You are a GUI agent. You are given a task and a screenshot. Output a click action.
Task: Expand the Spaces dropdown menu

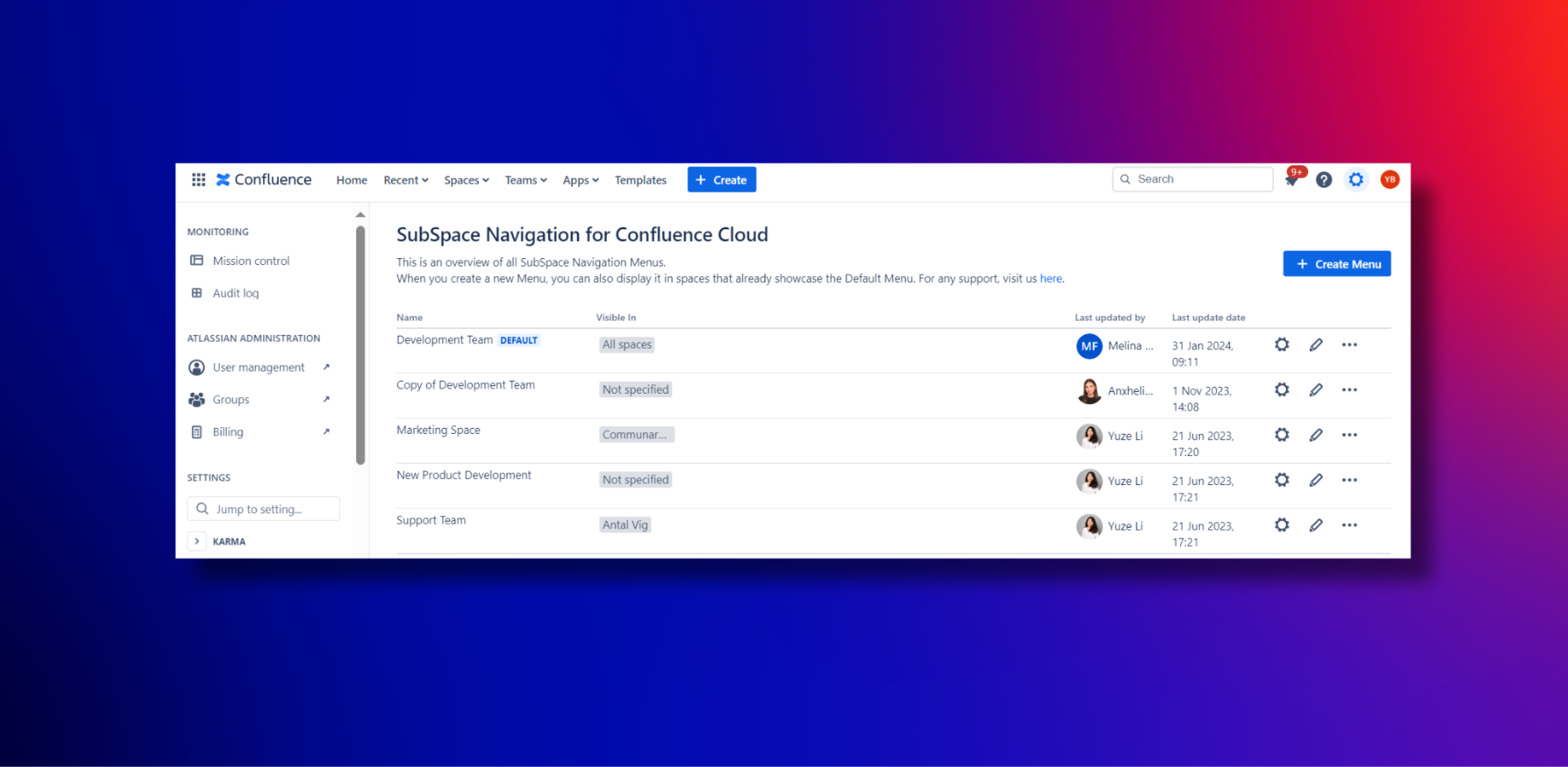click(x=466, y=181)
